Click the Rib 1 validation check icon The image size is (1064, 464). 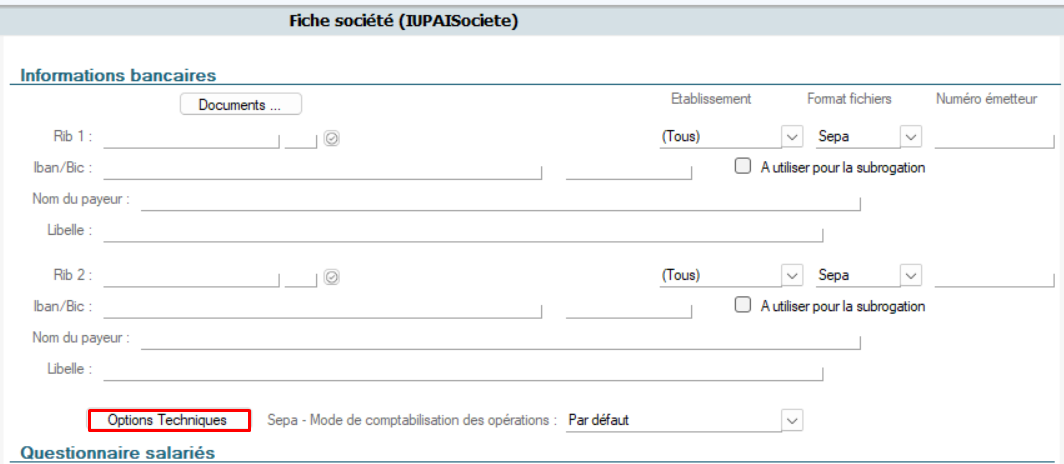coord(332,138)
